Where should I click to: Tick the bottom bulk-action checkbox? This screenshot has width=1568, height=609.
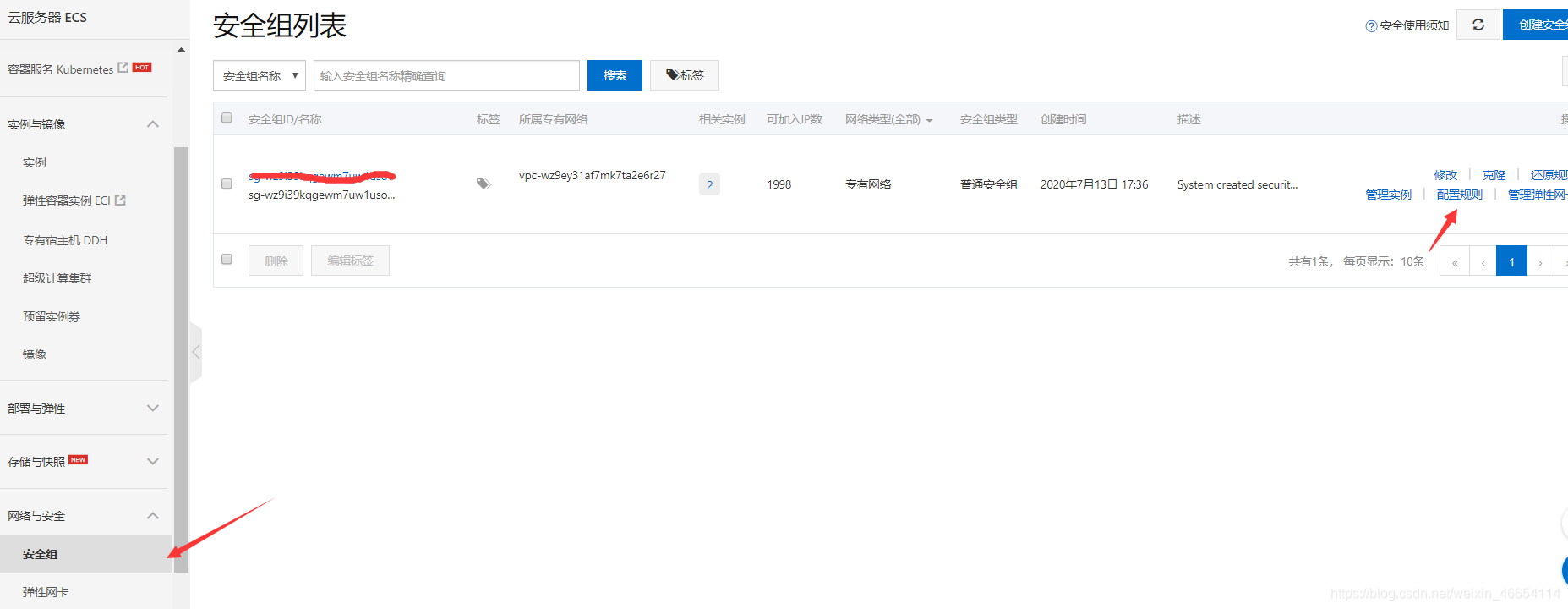pyautogui.click(x=227, y=260)
